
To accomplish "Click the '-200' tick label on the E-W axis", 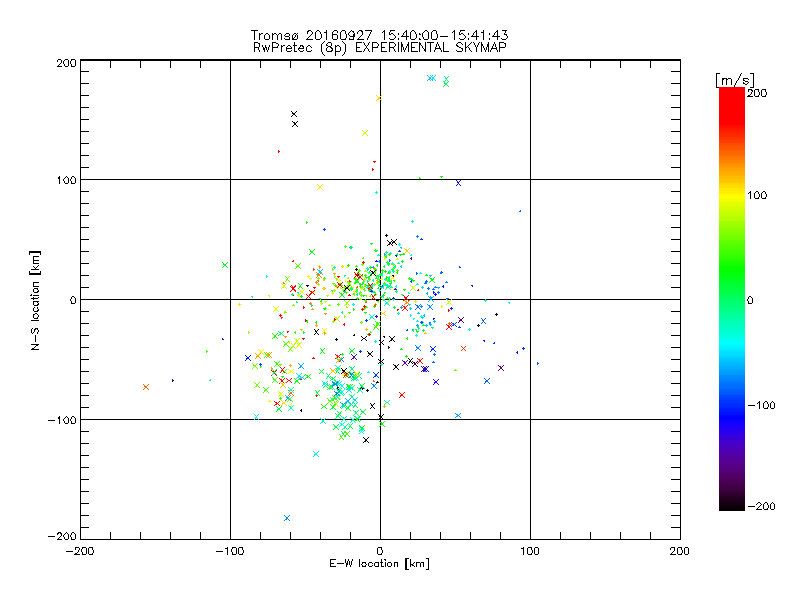I will tap(80, 551).
